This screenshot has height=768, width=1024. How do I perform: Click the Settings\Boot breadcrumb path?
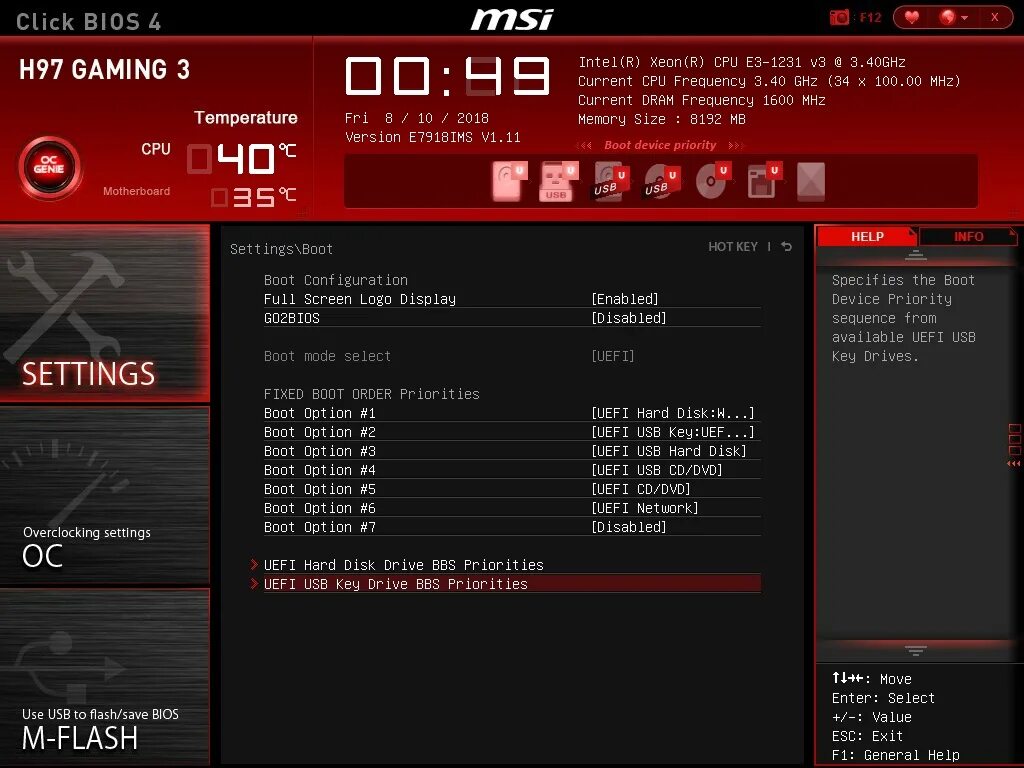coord(281,249)
